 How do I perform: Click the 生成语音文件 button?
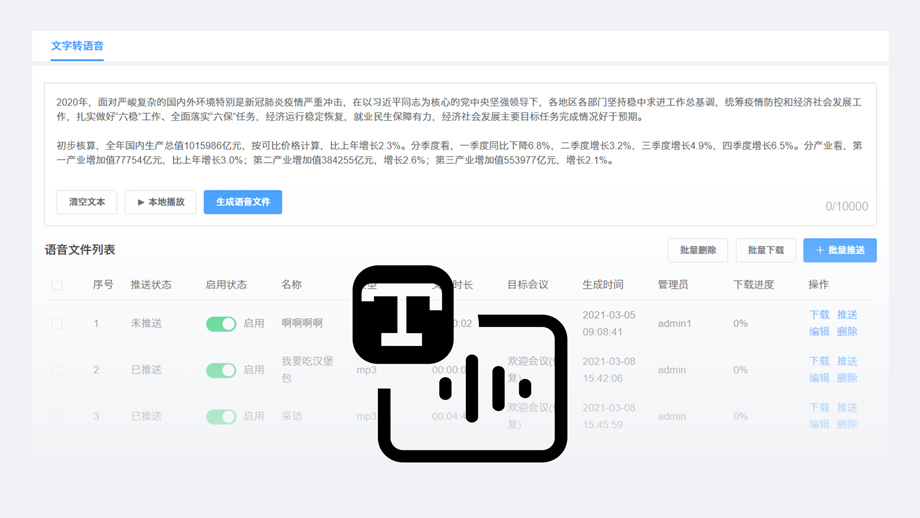(x=243, y=202)
